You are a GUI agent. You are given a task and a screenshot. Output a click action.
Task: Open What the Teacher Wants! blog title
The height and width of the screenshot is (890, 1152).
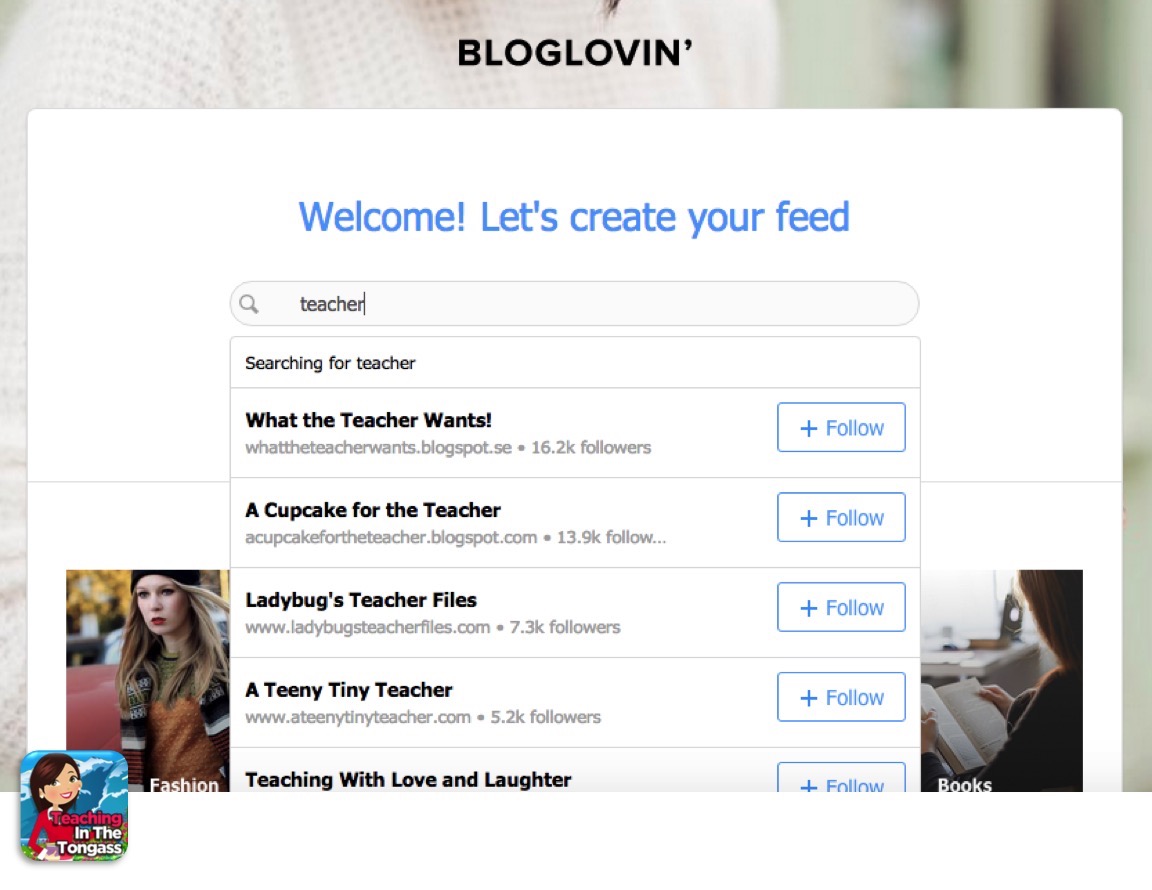point(368,420)
